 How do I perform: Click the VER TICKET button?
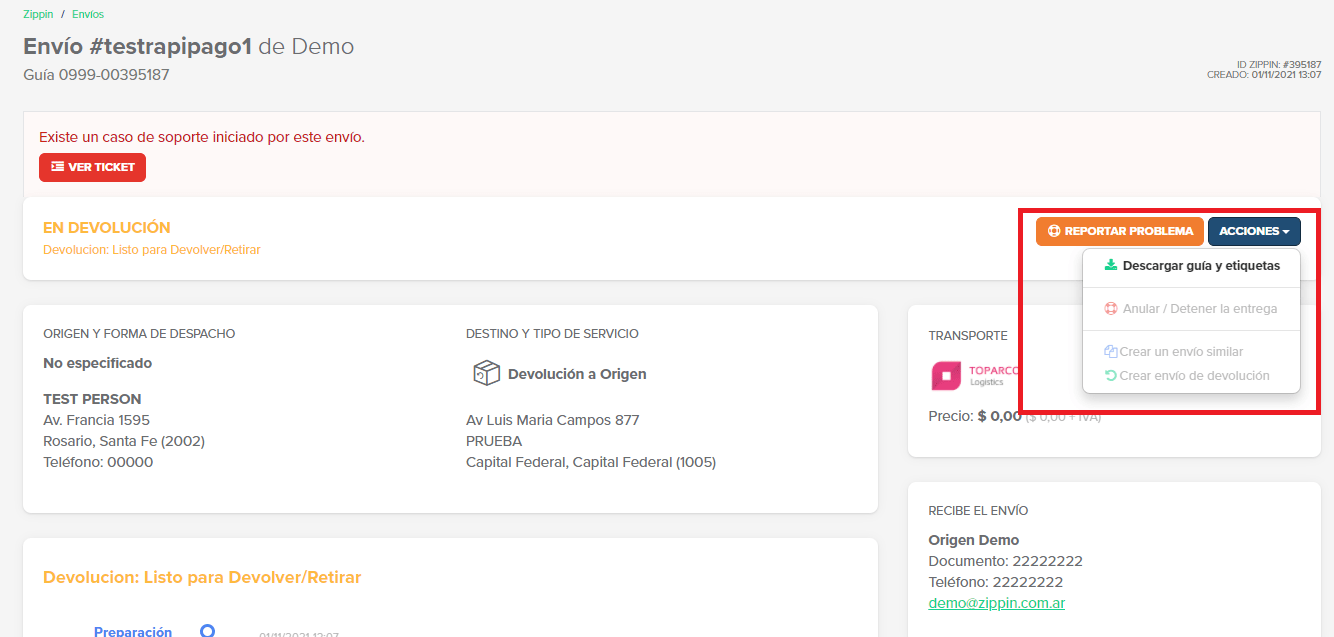92,167
